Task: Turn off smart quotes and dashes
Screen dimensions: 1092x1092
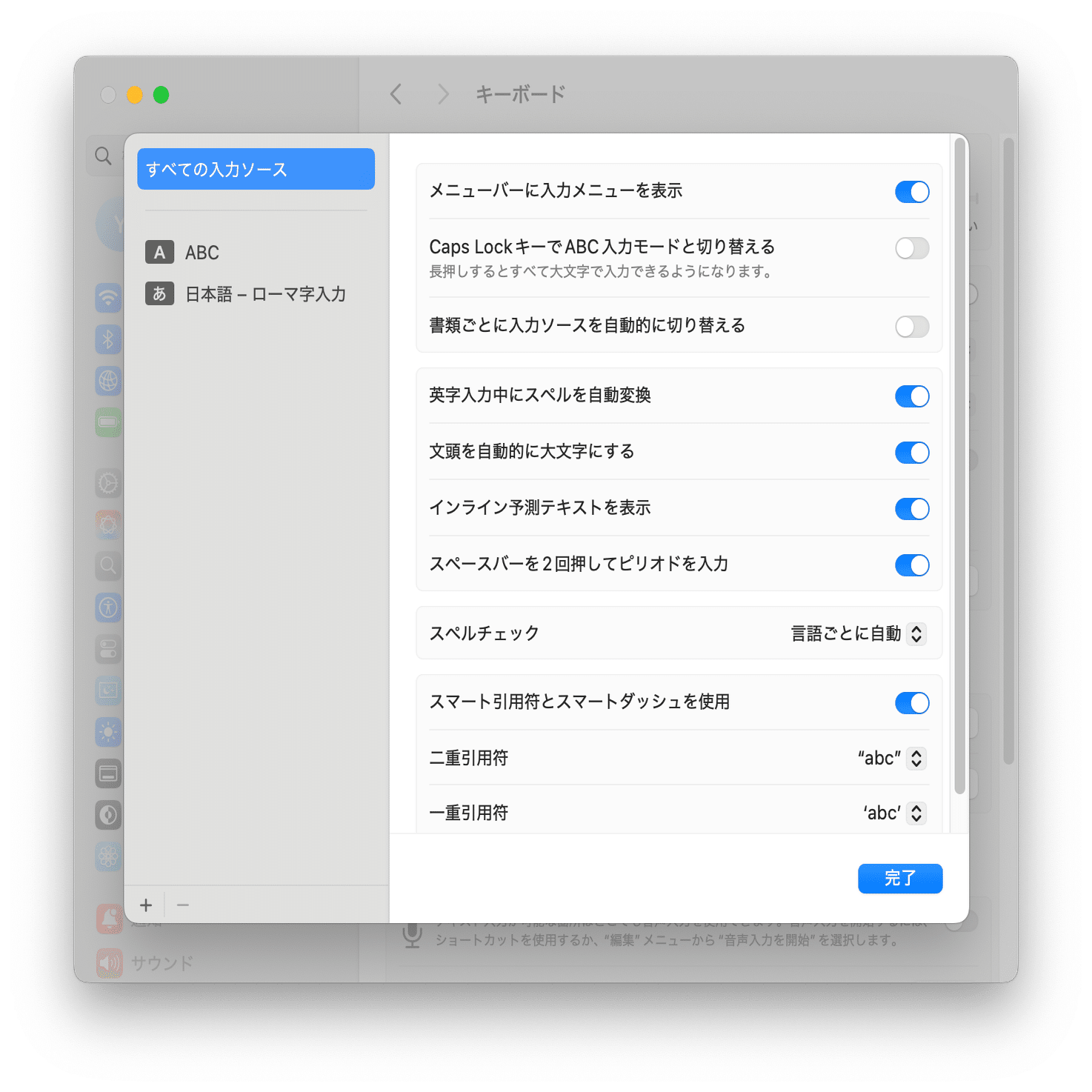Action: (911, 702)
